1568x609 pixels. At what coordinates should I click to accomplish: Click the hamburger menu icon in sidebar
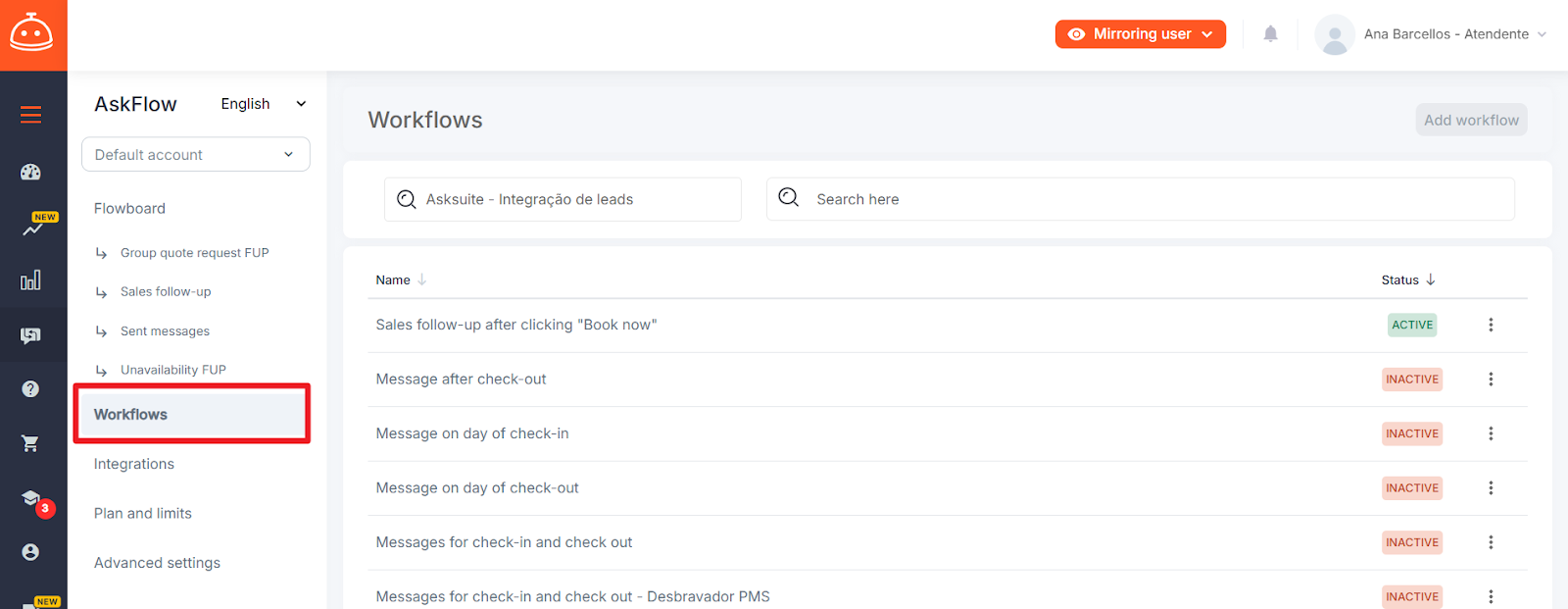(31, 115)
